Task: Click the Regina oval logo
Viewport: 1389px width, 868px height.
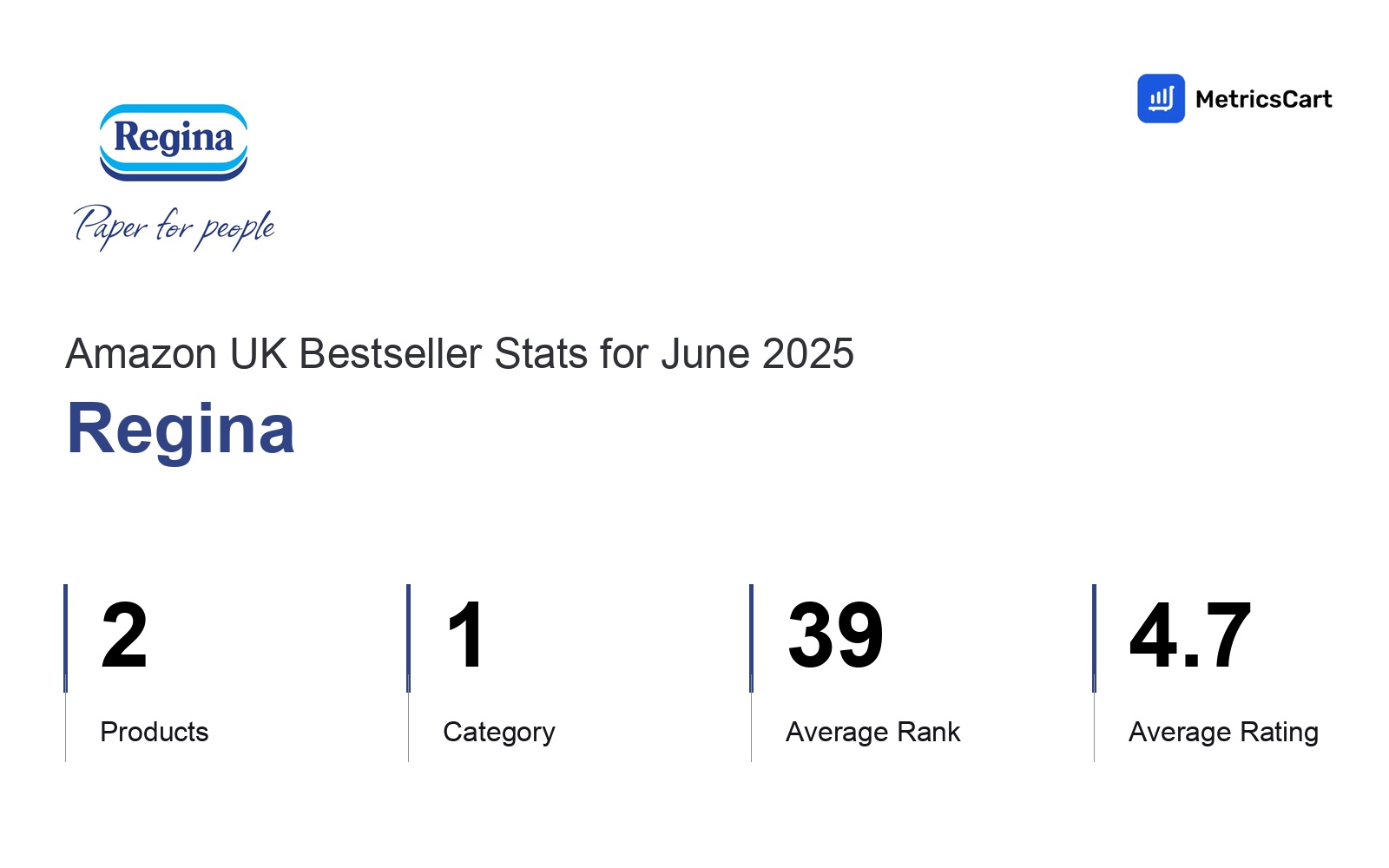Action: (174, 142)
